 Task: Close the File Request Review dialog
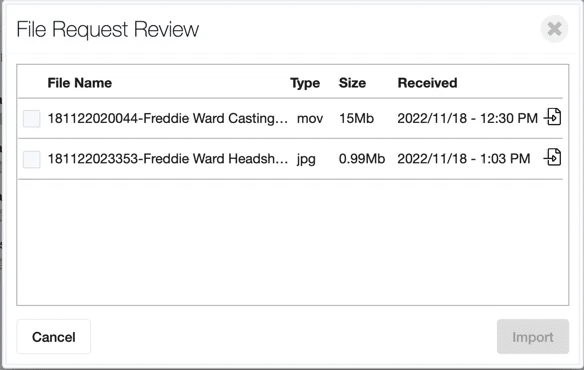[x=554, y=29]
